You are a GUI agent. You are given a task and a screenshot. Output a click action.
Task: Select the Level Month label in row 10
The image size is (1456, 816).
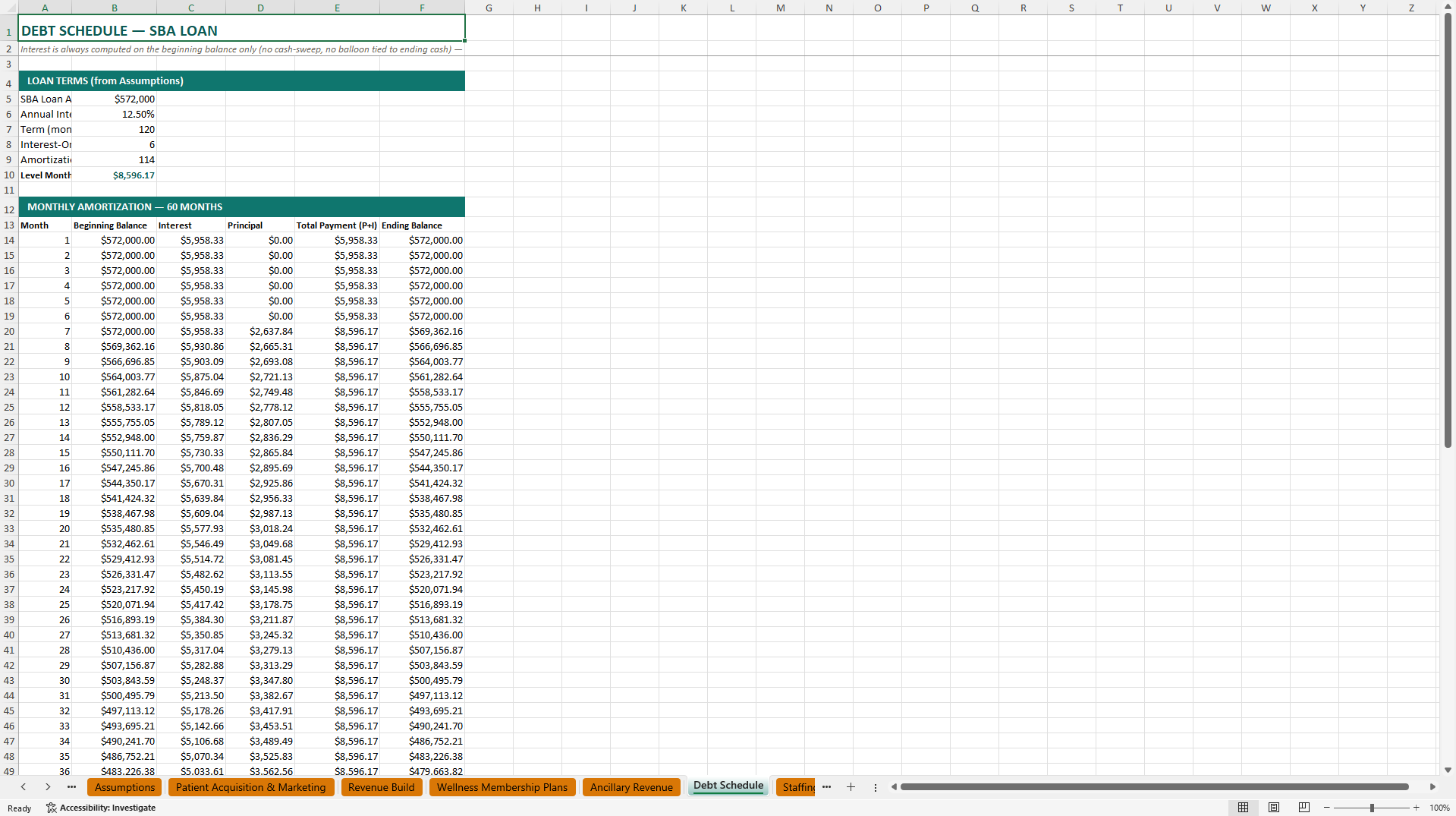[x=46, y=175]
